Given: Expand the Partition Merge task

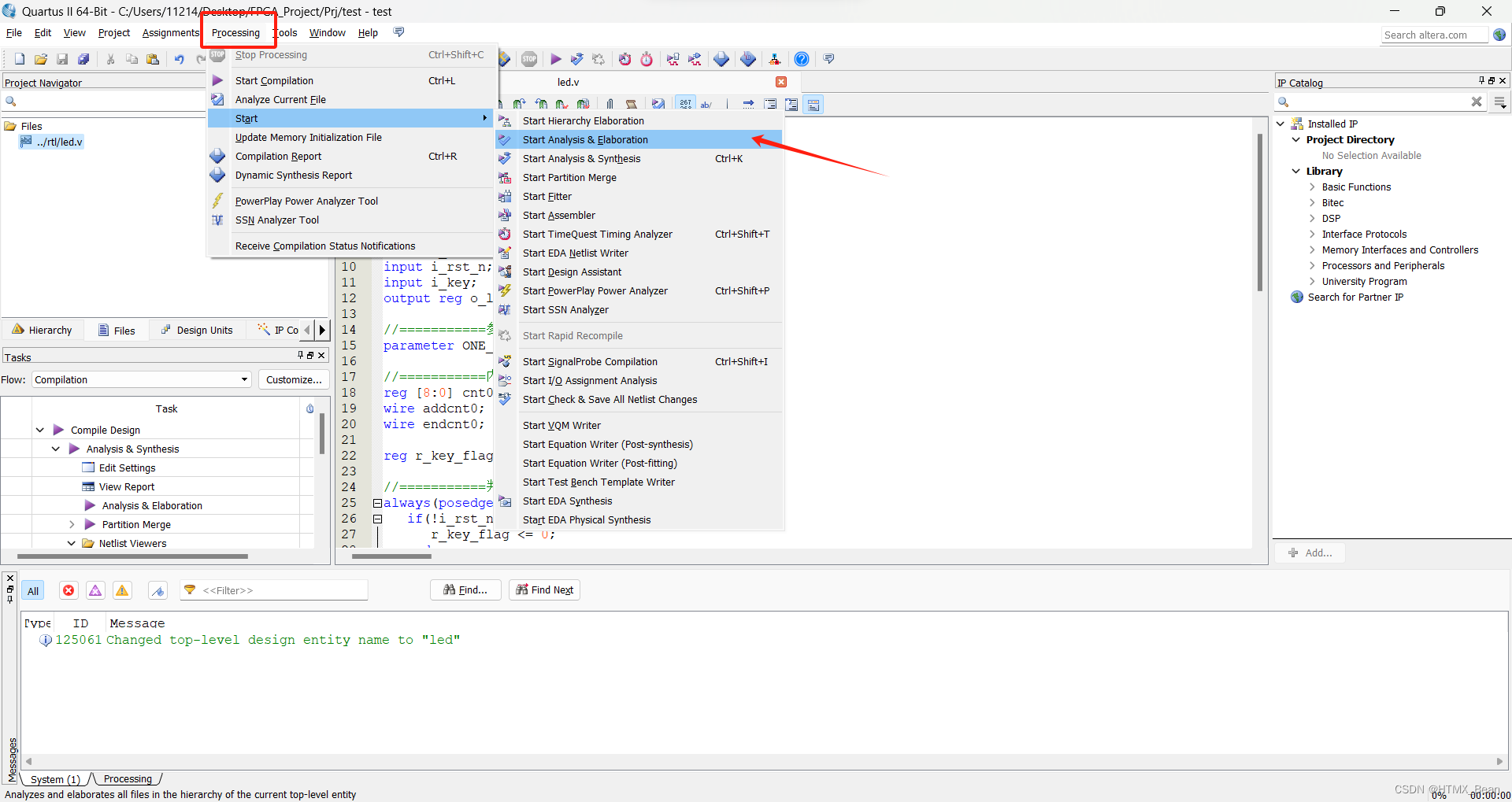Looking at the screenshot, I should pyautogui.click(x=72, y=524).
